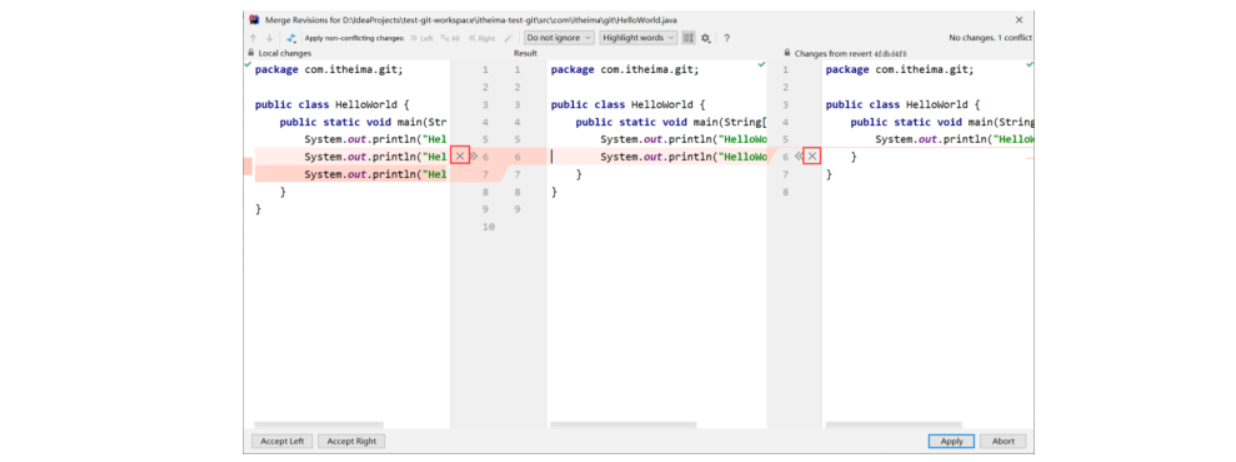
Task: Click the right pane horizontal scrollbar
Action: 893,425
